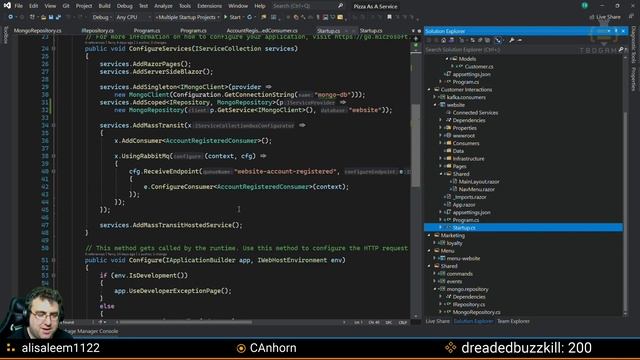Select the commands project

(x=459, y=274)
